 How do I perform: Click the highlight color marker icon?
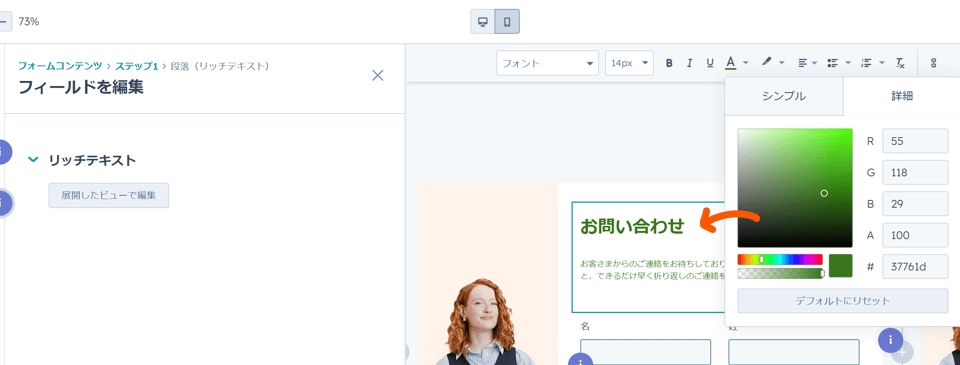[x=767, y=62]
